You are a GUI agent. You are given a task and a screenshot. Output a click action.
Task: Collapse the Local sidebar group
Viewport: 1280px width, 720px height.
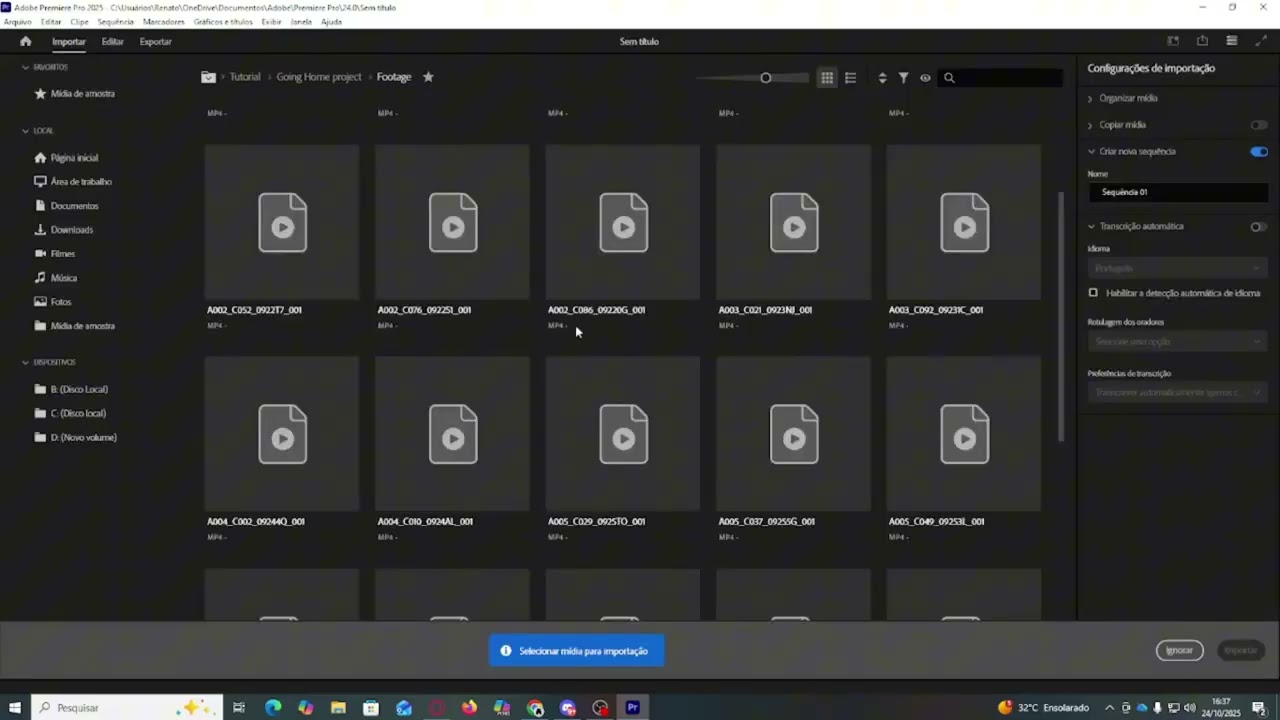[26, 131]
